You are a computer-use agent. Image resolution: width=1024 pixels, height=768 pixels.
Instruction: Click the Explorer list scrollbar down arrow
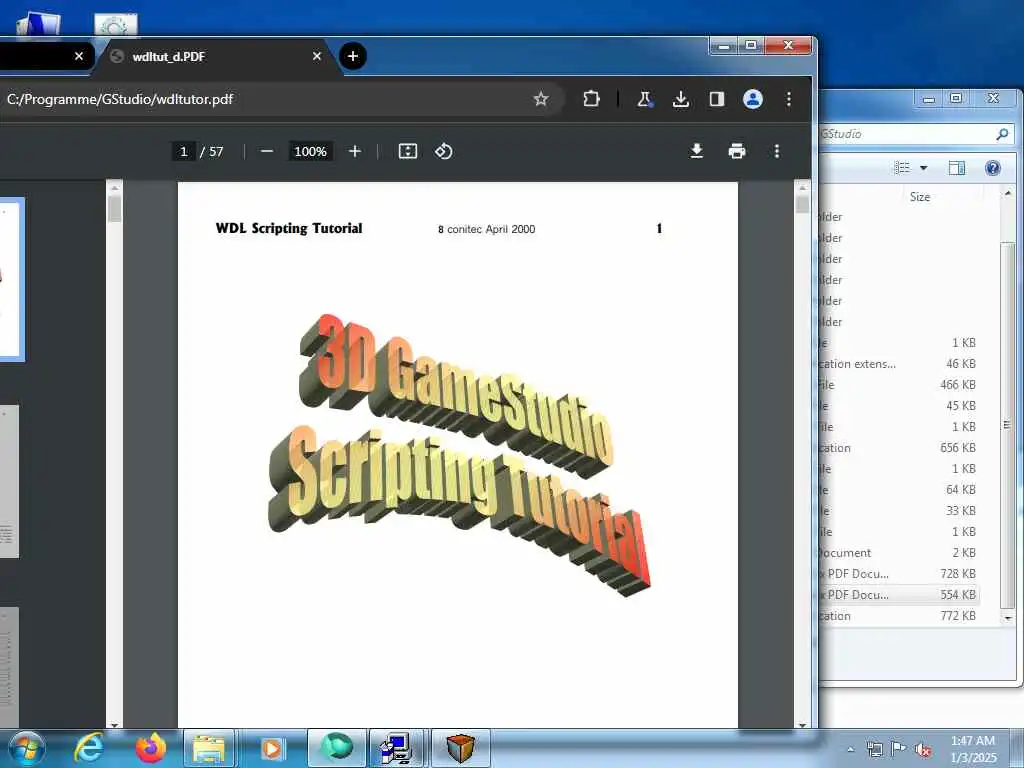(x=1008, y=618)
